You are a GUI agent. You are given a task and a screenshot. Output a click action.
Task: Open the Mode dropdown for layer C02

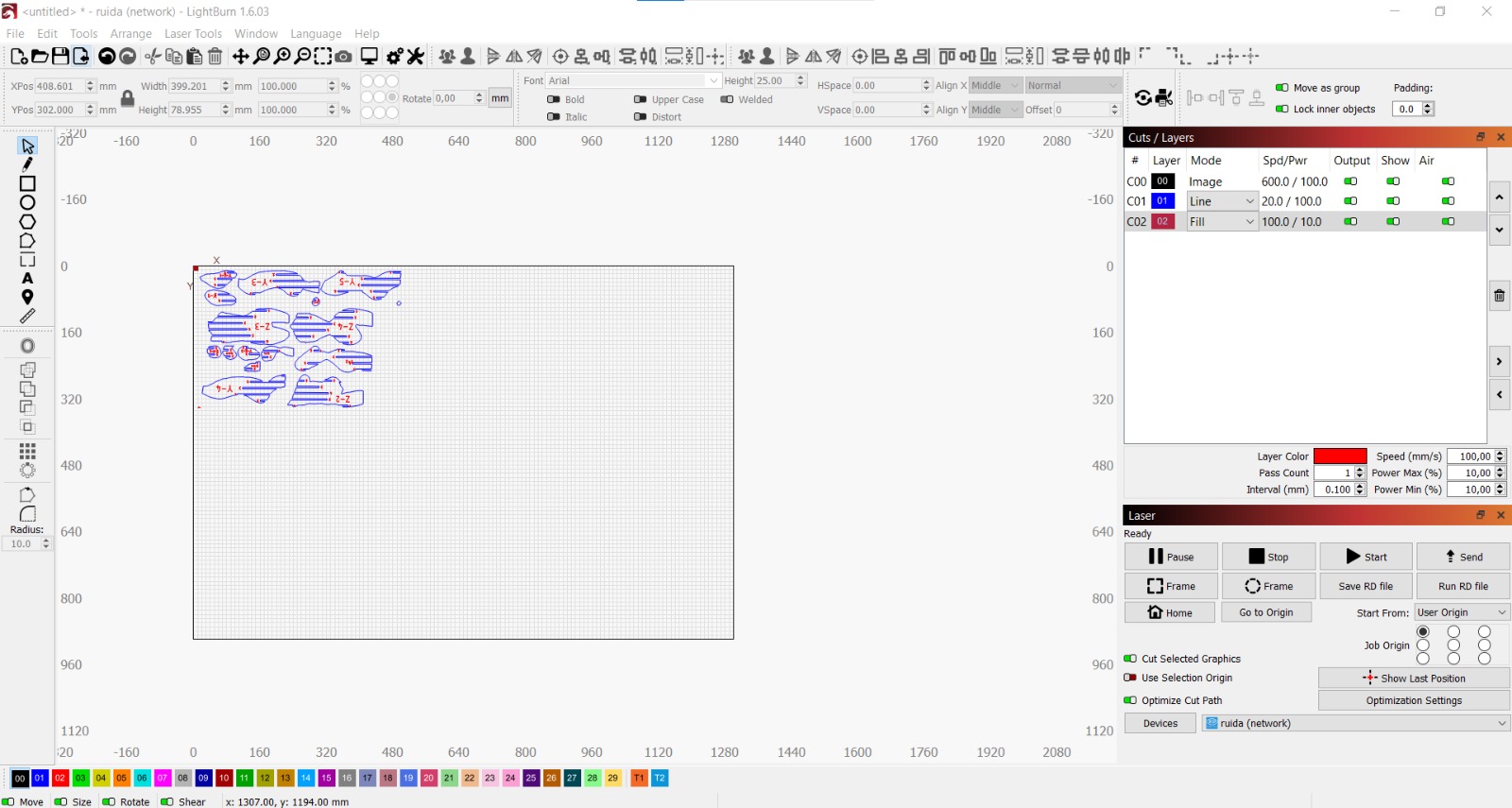pos(1221,222)
